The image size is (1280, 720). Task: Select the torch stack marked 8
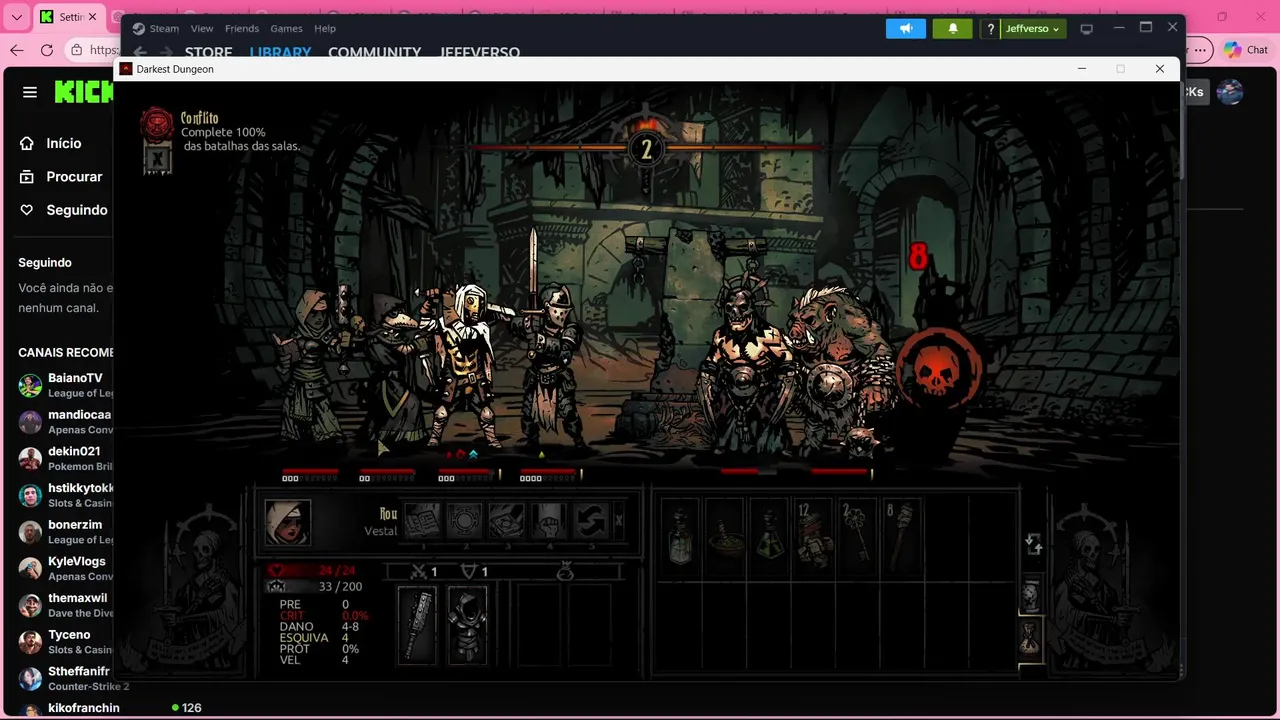(x=901, y=537)
